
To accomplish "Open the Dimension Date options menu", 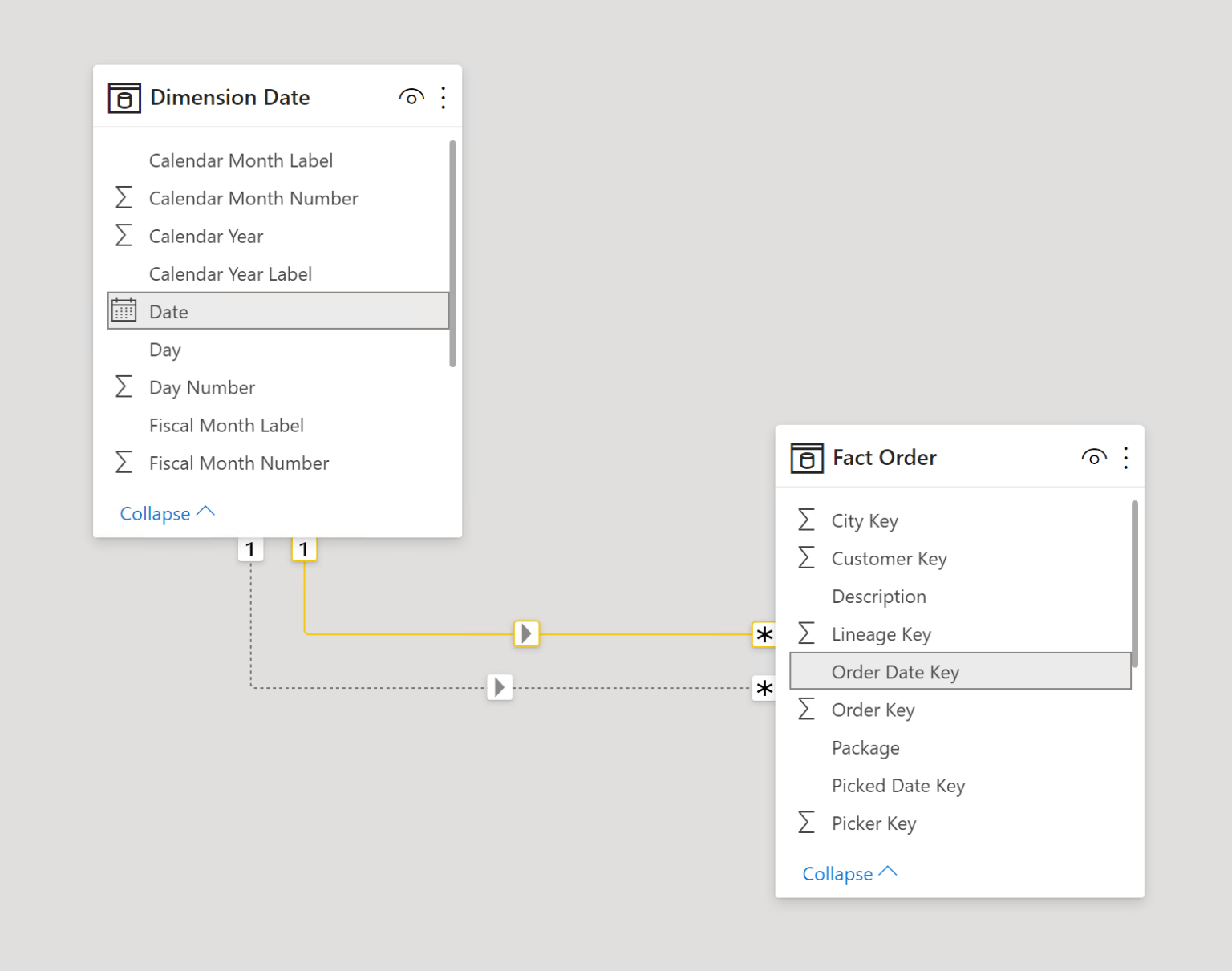I will 444,97.
